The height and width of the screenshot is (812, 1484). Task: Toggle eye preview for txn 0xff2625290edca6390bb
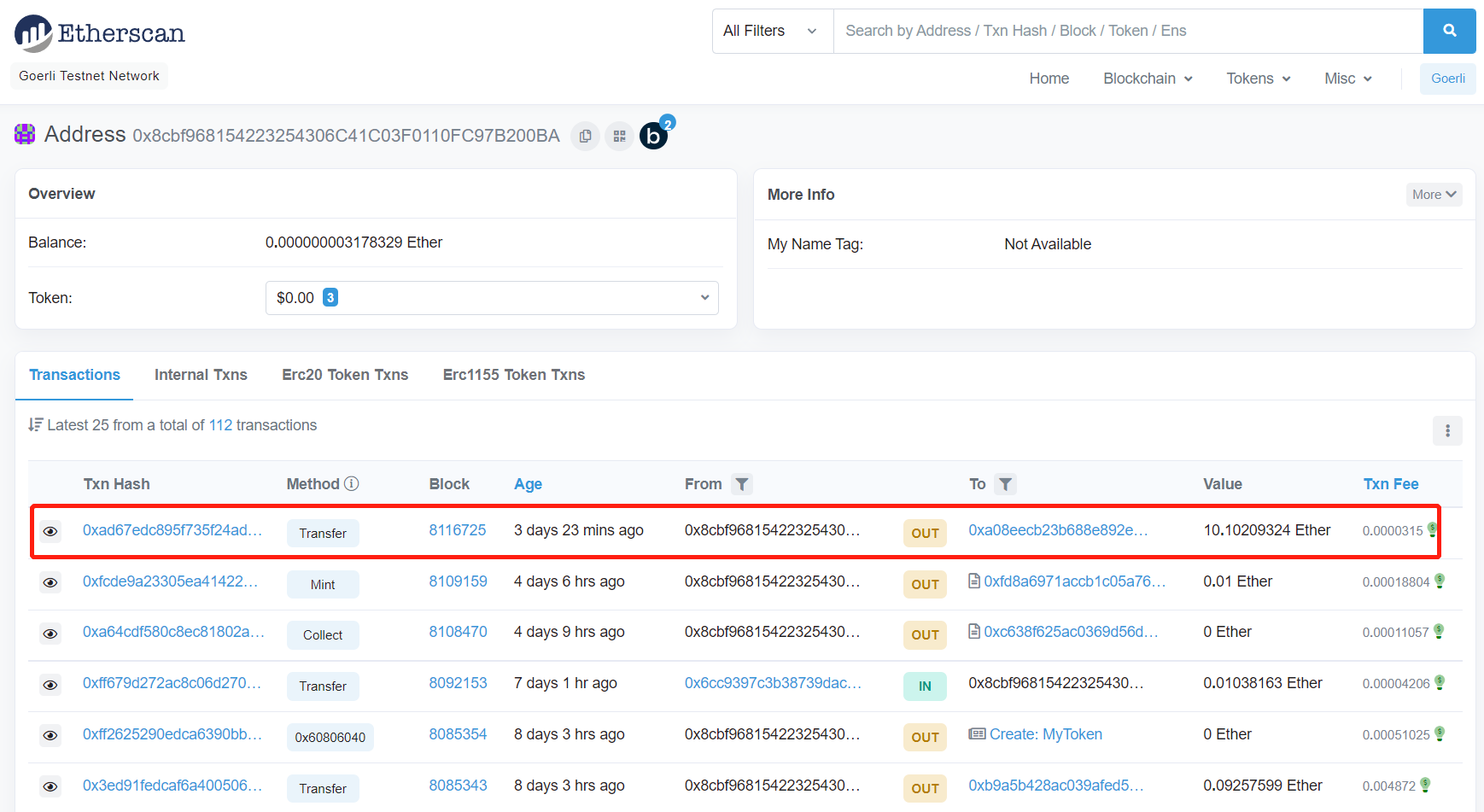pyautogui.click(x=50, y=735)
